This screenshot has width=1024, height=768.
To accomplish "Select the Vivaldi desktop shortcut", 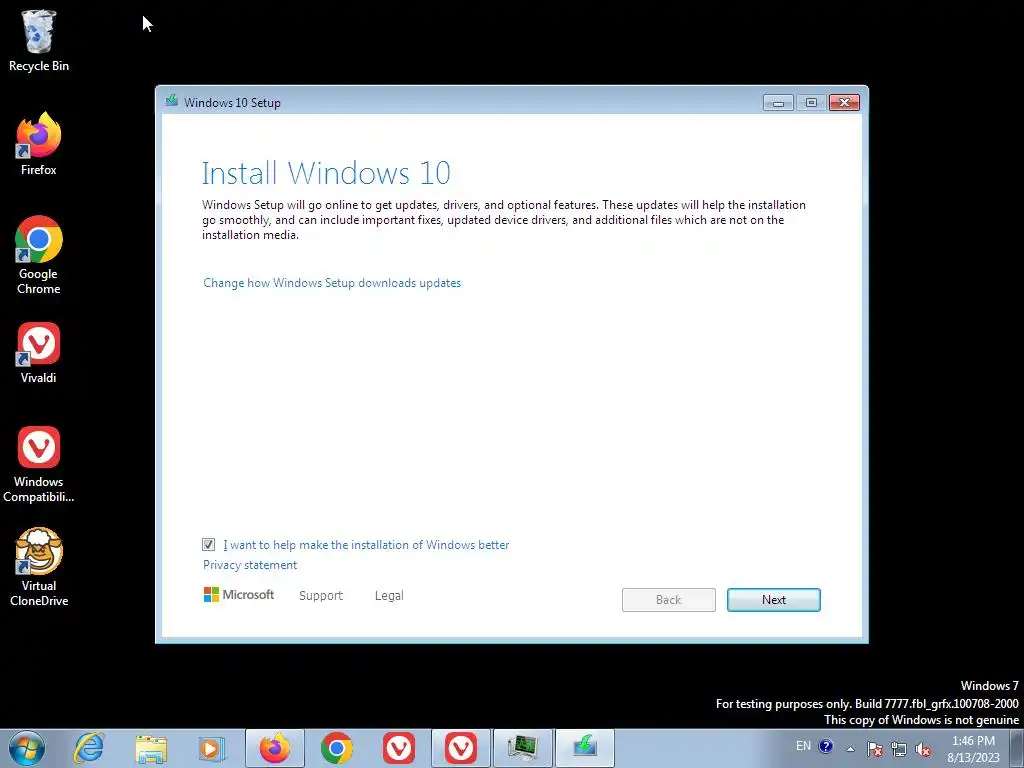I will pos(39,353).
